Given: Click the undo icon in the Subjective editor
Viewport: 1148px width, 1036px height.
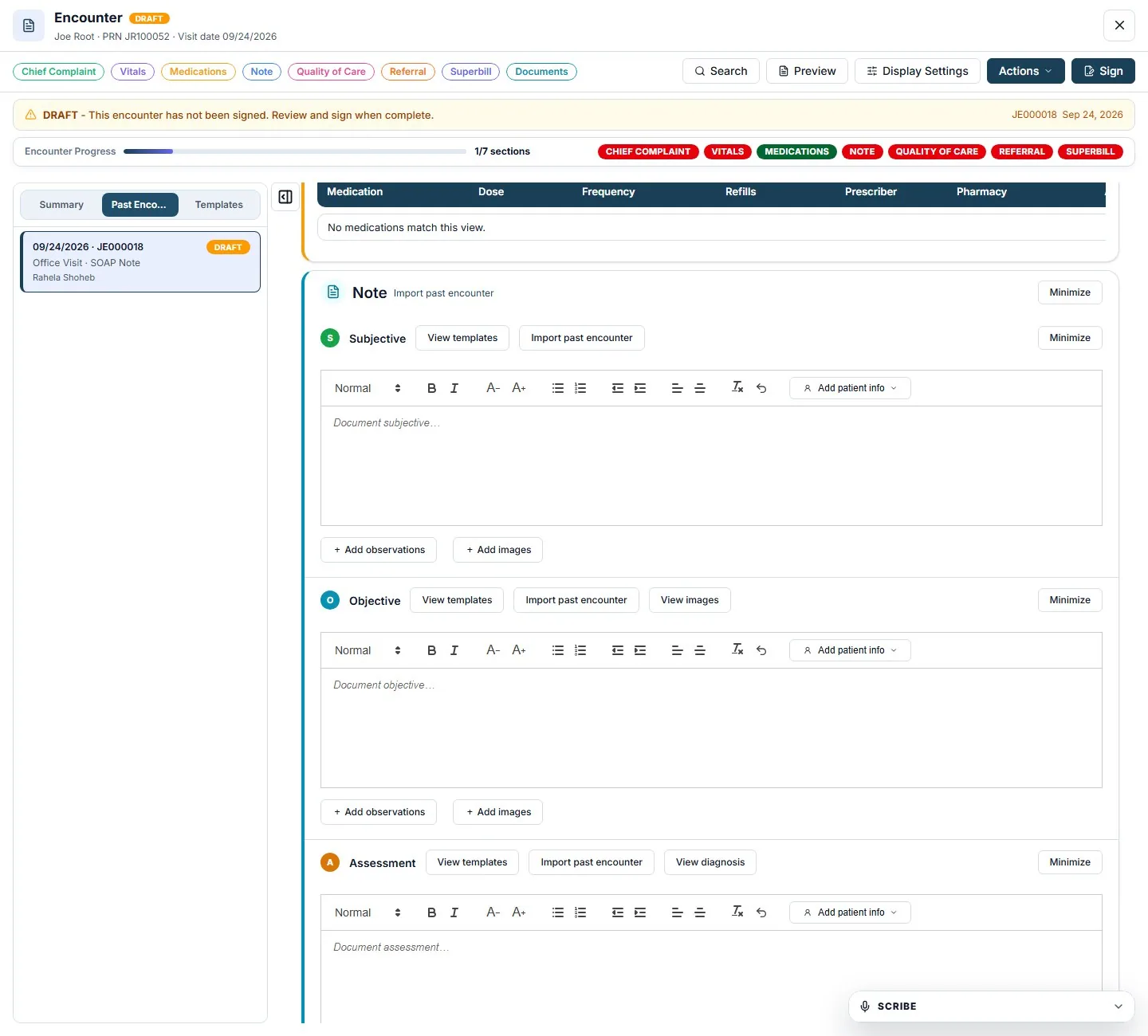Looking at the screenshot, I should click(761, 388).
